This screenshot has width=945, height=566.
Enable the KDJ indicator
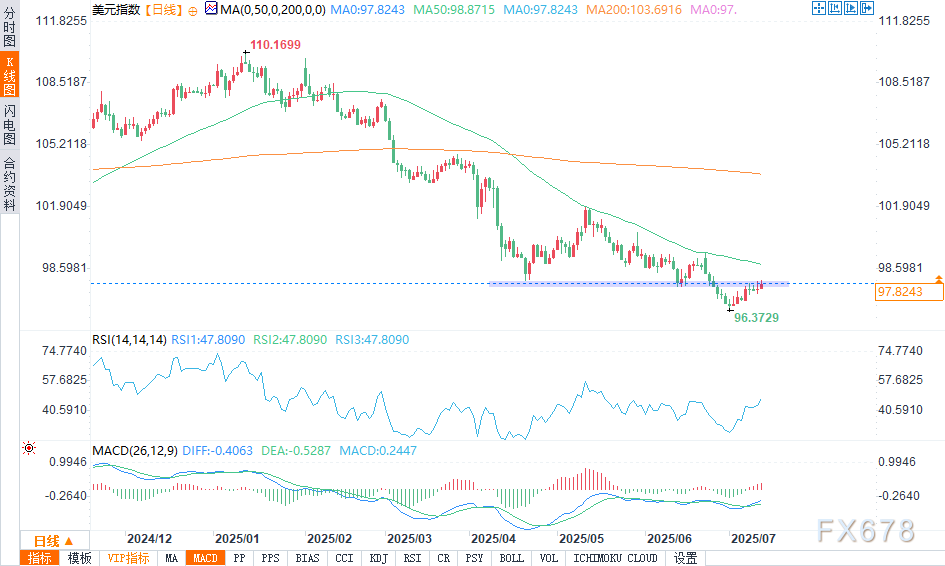[x=378, y=558]
